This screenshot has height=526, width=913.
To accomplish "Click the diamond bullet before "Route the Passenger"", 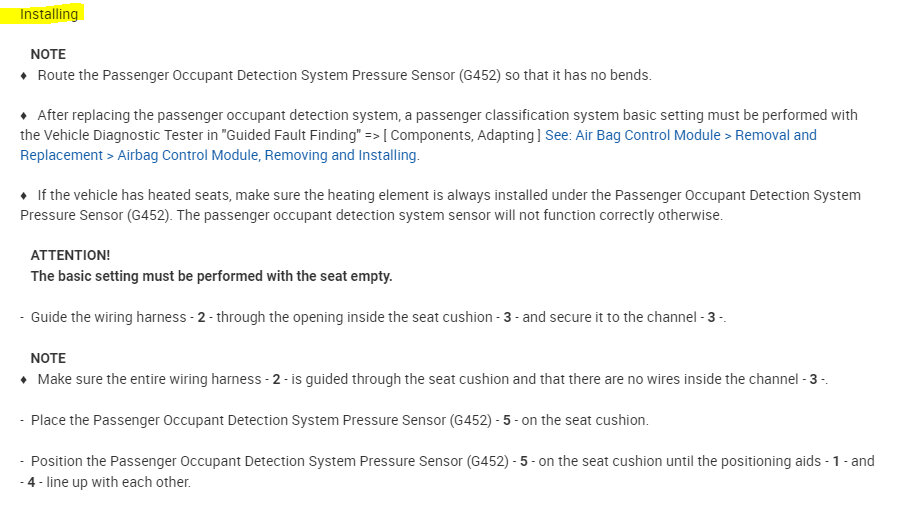I will pyautogui.click(x=24, y=75).
